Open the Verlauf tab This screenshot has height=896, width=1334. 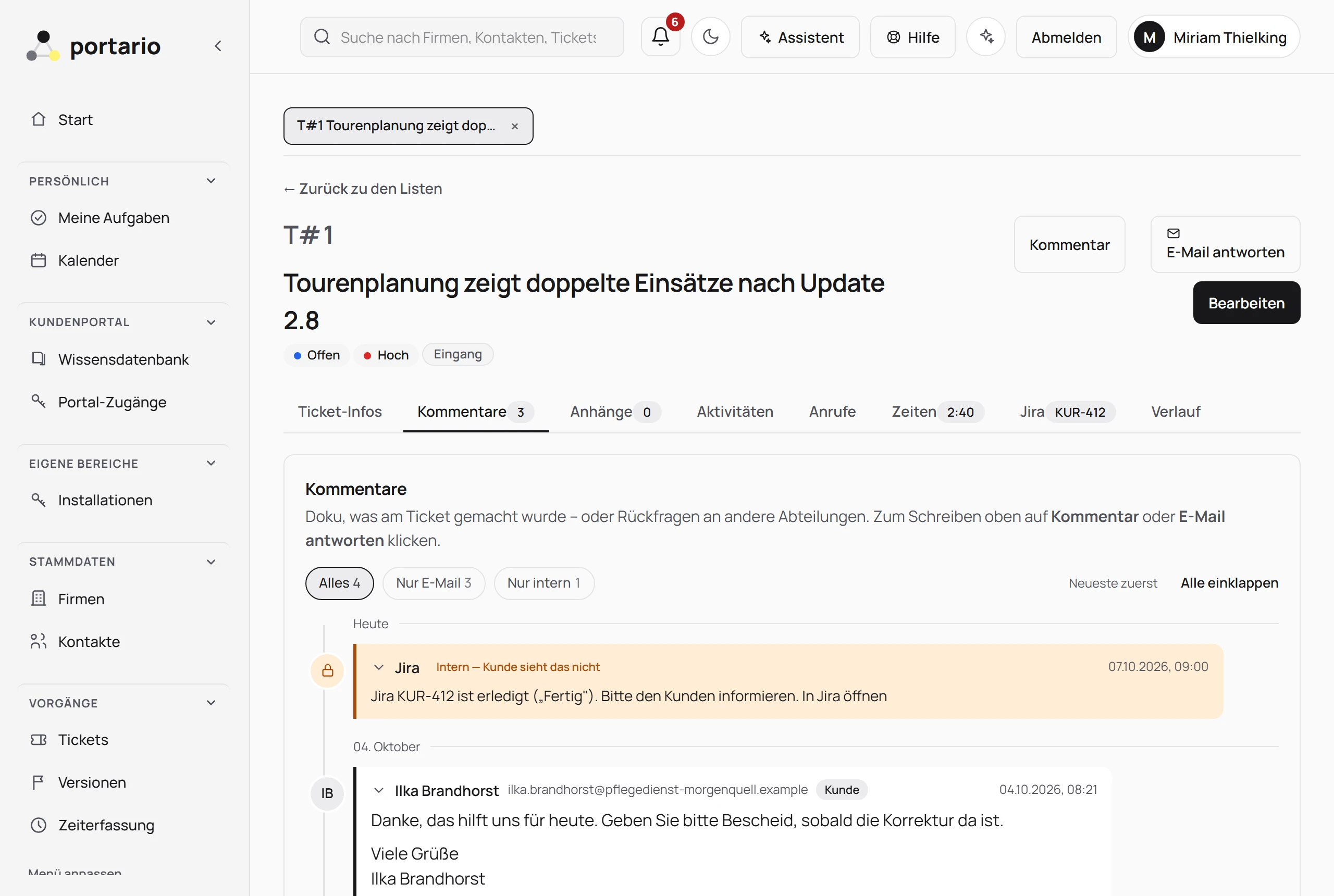1176,412
